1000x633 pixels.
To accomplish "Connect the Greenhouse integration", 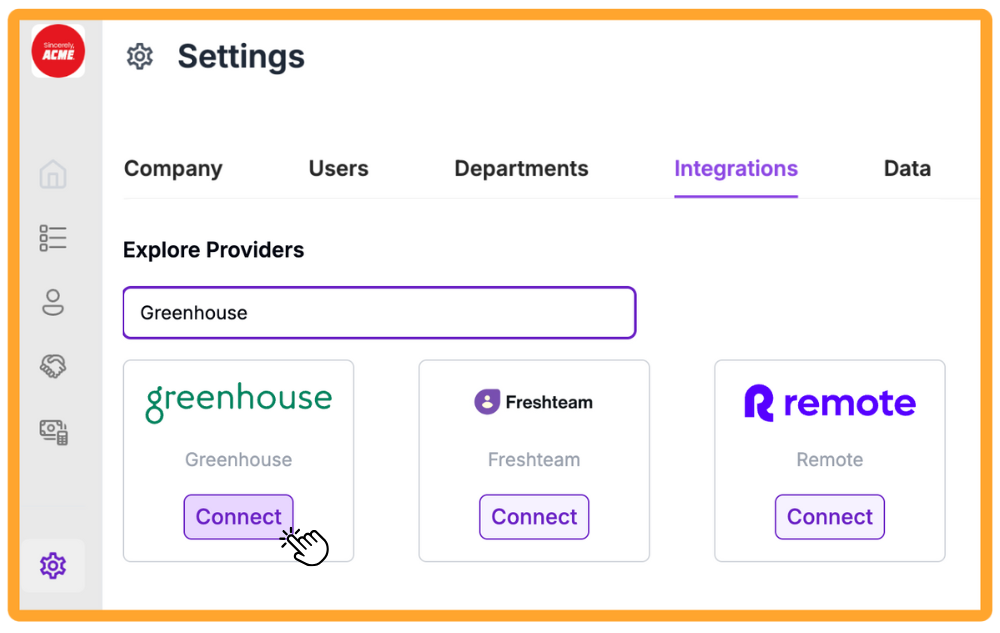I will coord(239,517).
